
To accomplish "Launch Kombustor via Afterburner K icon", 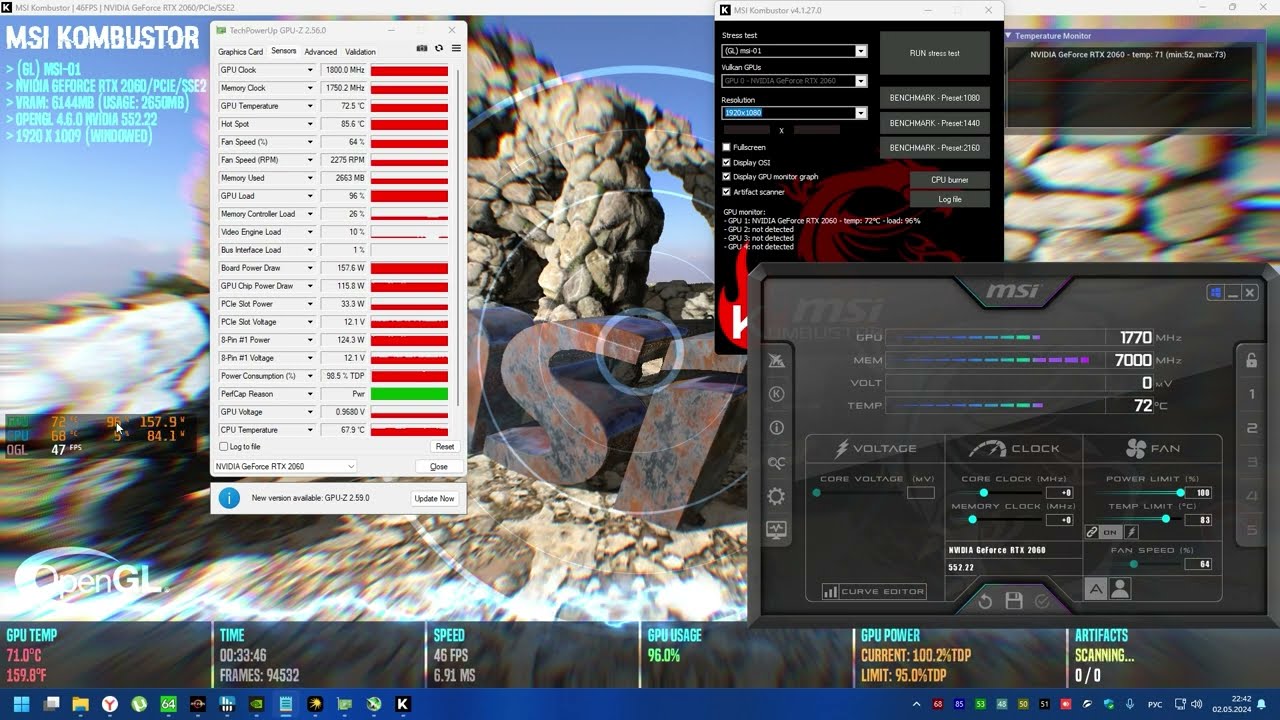I will tap(776, 394).
